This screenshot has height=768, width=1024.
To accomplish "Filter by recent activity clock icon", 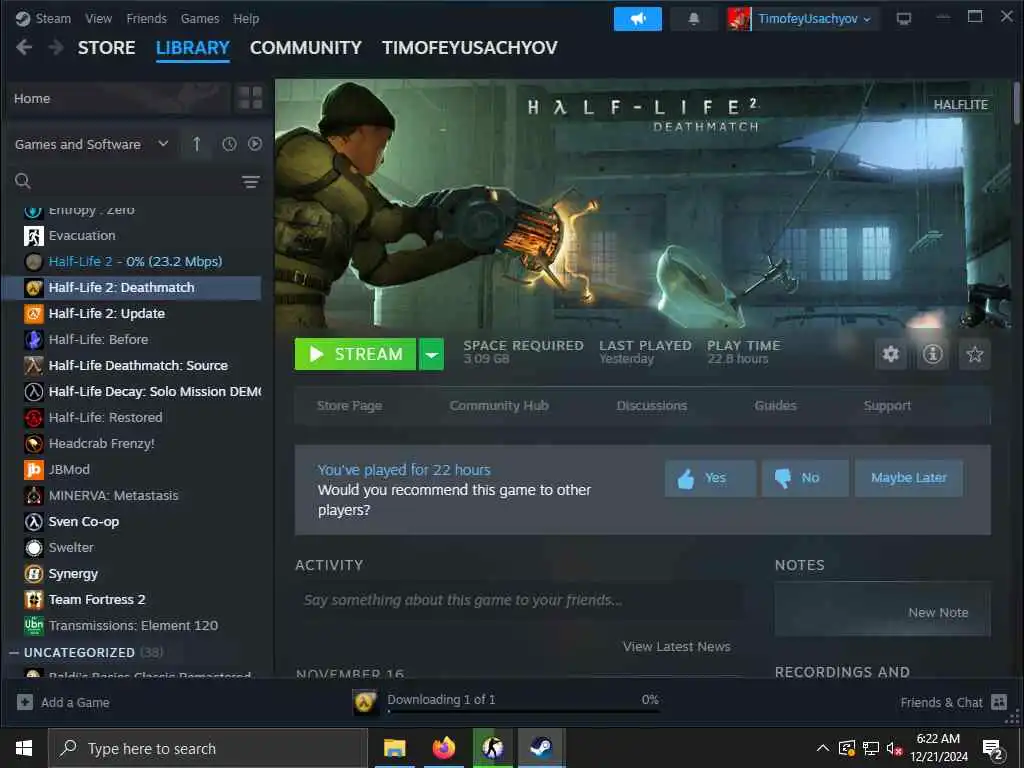I will 229,144.
